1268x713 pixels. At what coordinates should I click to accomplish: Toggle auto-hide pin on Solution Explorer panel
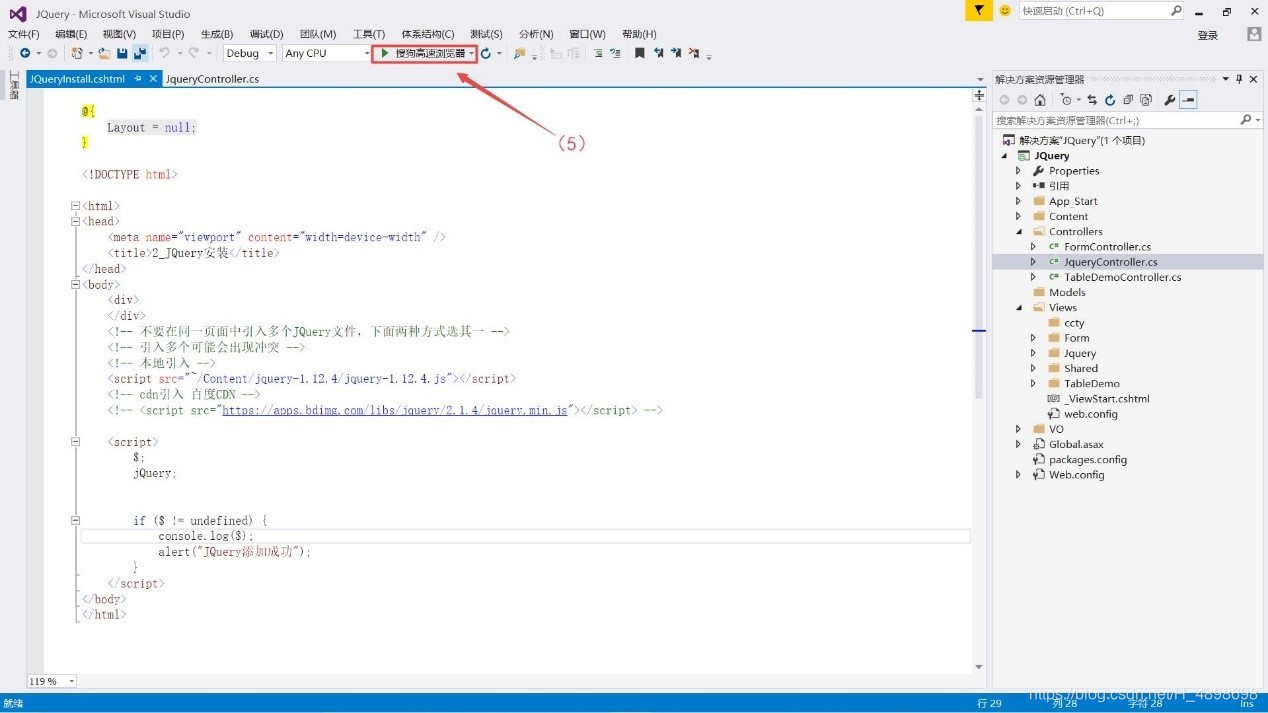pyautogui.click(x=1240, y=79)
